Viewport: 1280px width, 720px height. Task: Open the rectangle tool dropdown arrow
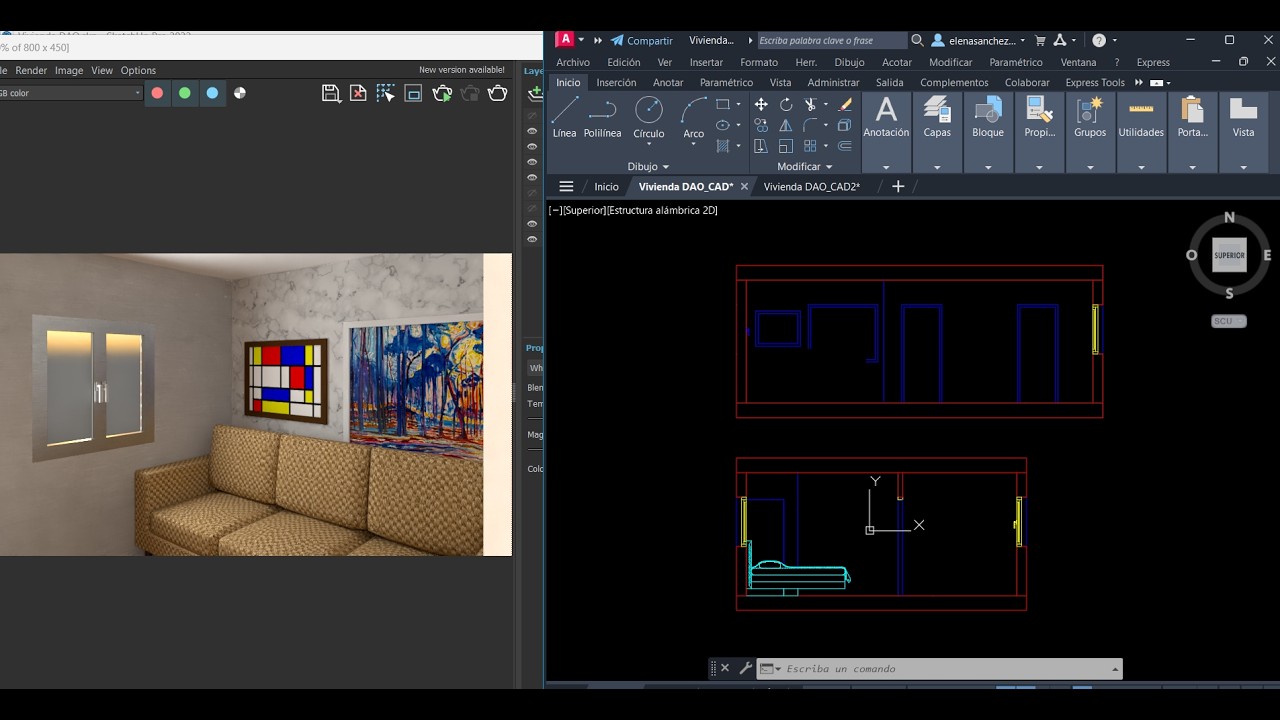click(x=739, y=104)
